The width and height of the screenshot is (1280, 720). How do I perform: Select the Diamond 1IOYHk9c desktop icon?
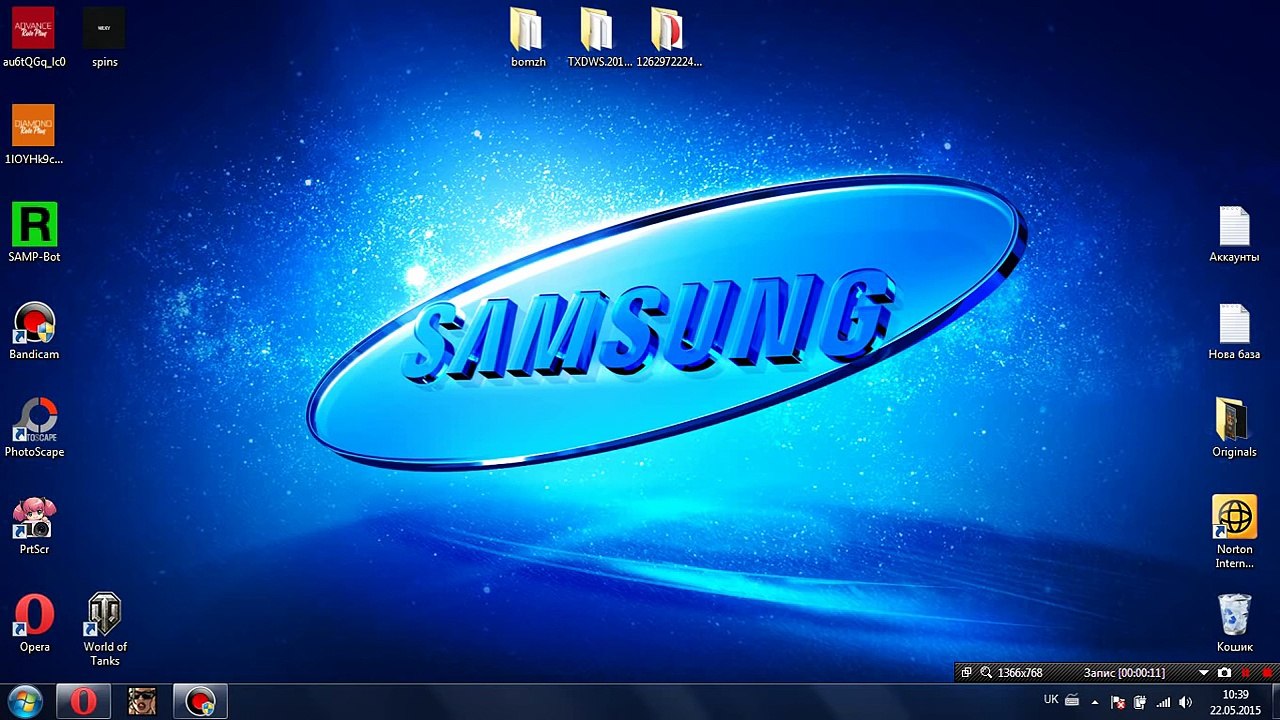[34, 134]
